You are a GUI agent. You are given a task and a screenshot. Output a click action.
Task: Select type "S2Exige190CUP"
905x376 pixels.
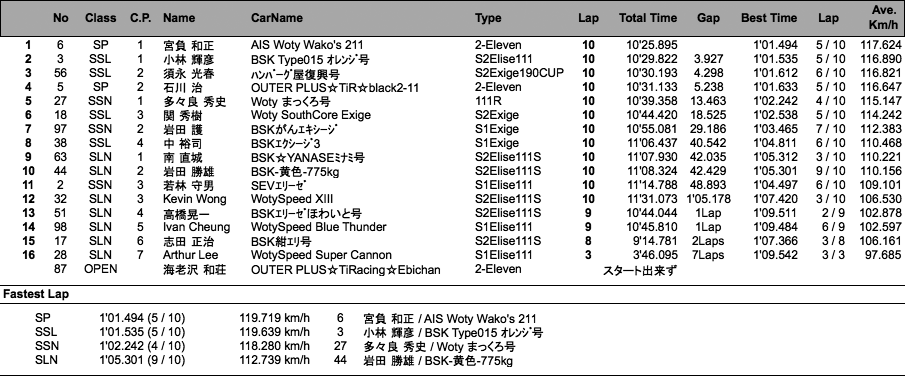point(519,73)
